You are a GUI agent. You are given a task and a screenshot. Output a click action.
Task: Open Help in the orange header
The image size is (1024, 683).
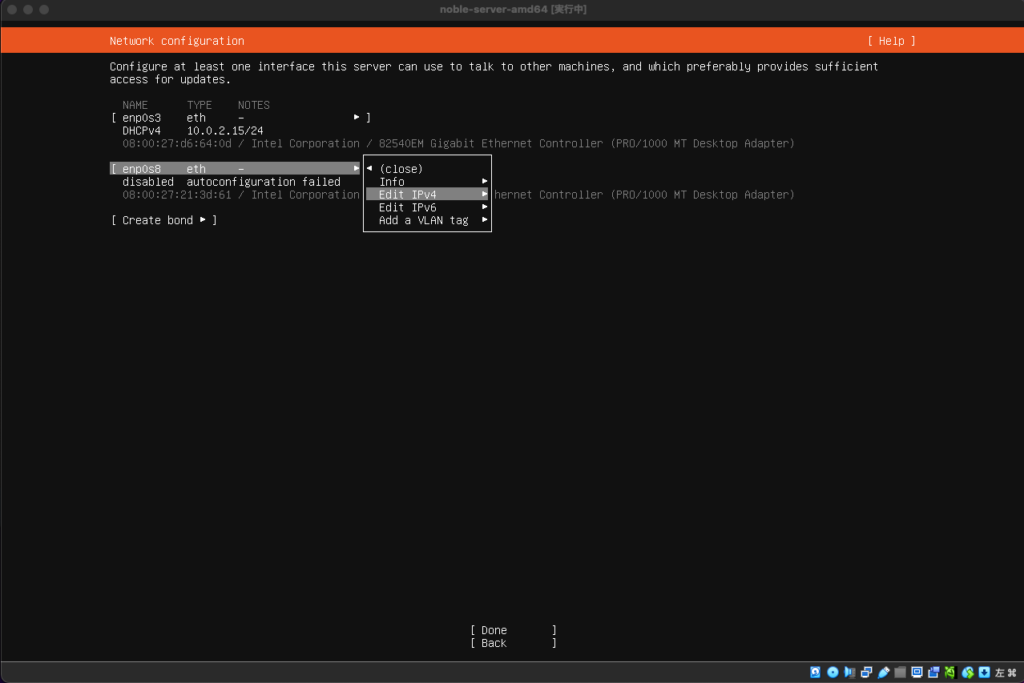[891, 41]
